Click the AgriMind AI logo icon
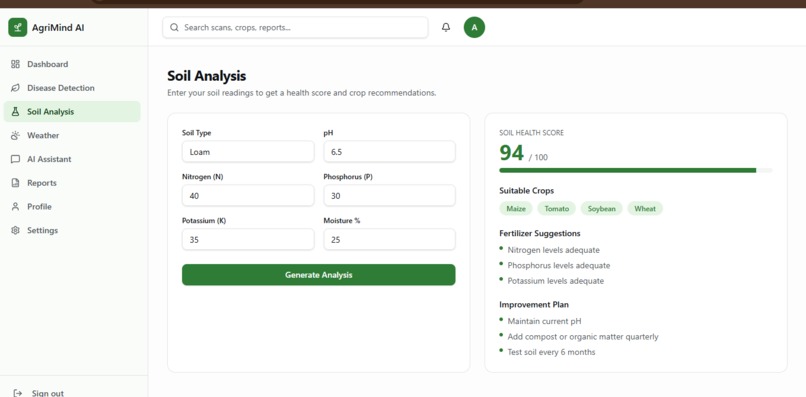The height and width of the screenshot is (397, 806). tap(17, 27)
